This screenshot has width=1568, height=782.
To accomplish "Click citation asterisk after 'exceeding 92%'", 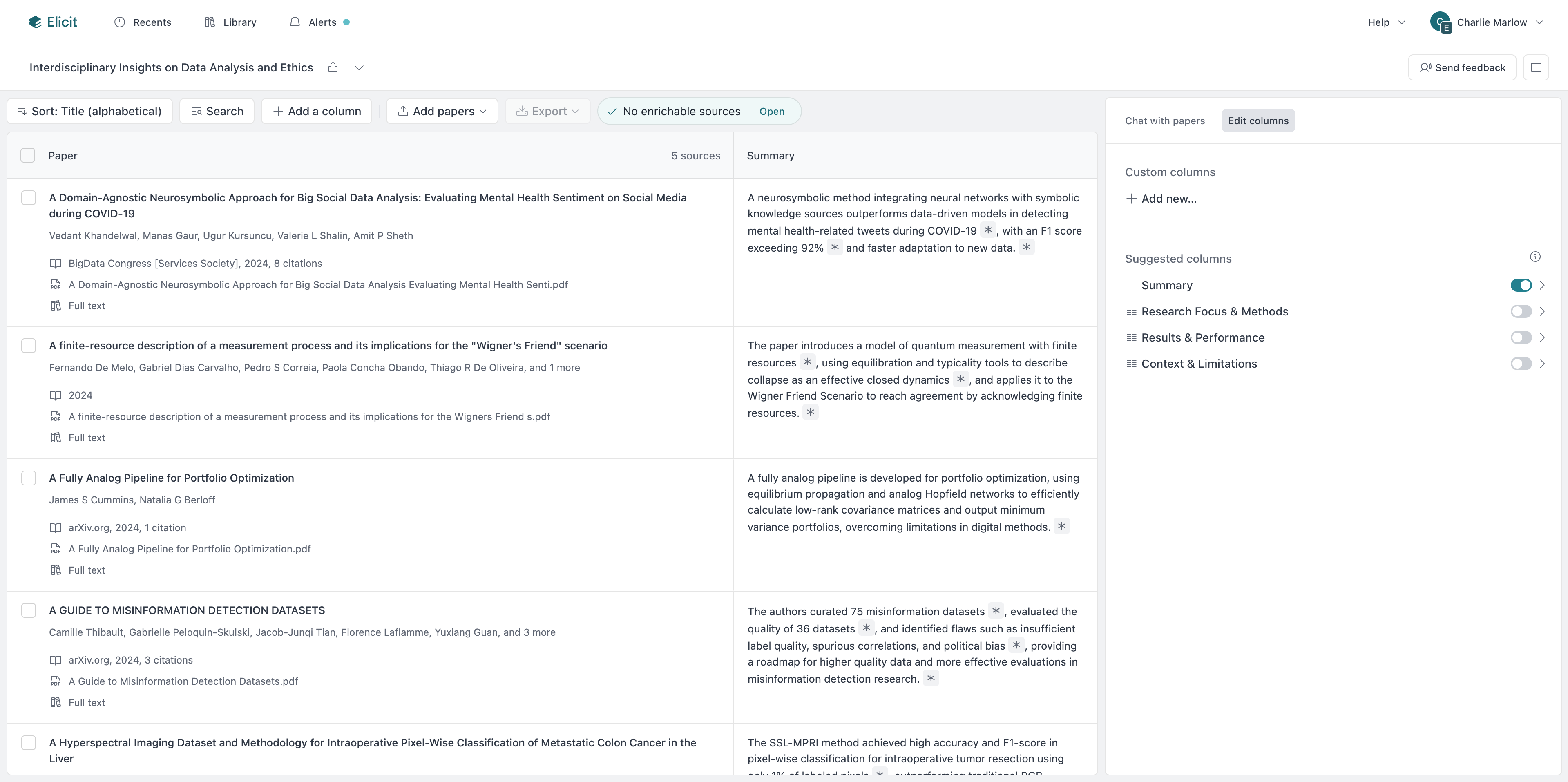I will 835,247.
